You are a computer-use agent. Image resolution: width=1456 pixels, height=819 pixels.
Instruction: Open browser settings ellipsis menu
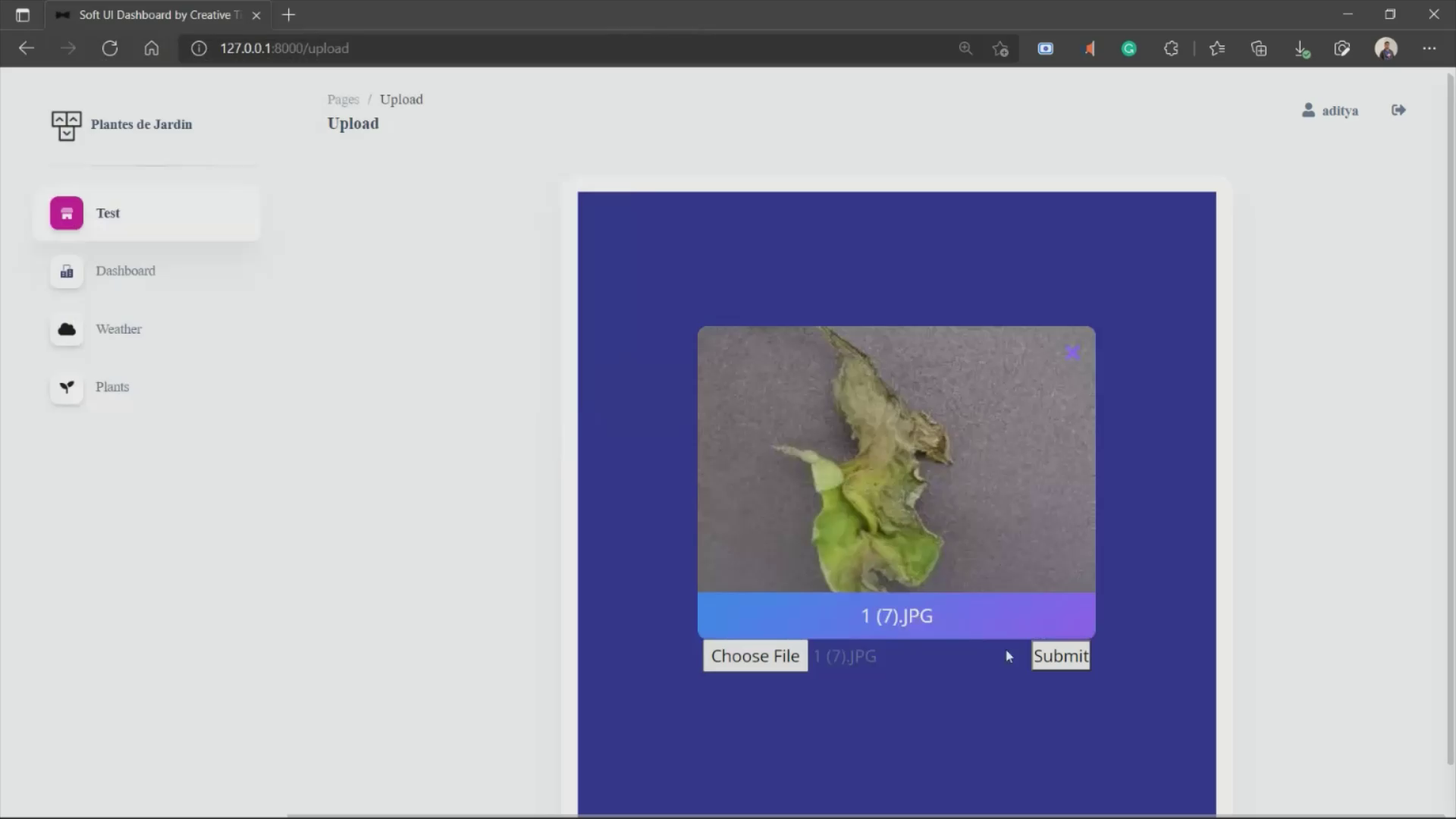(1429, 49)
